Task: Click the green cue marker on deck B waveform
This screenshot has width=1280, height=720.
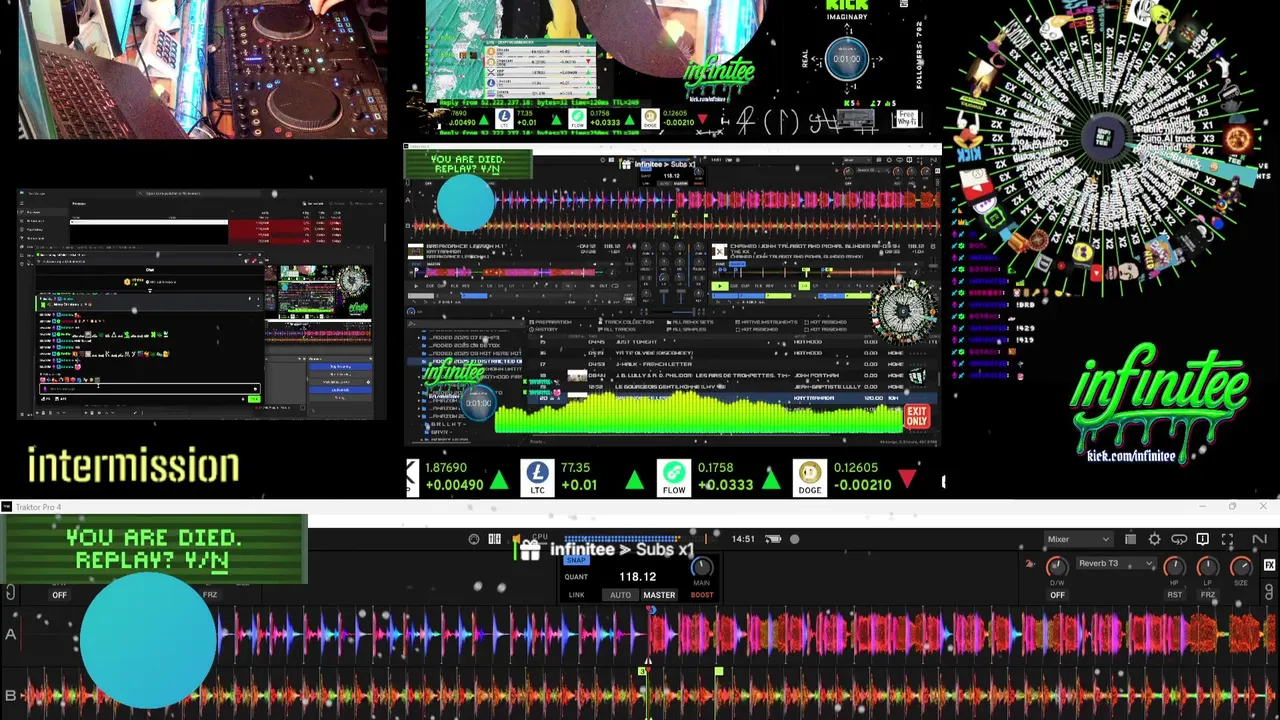Action: click(718, 672)
